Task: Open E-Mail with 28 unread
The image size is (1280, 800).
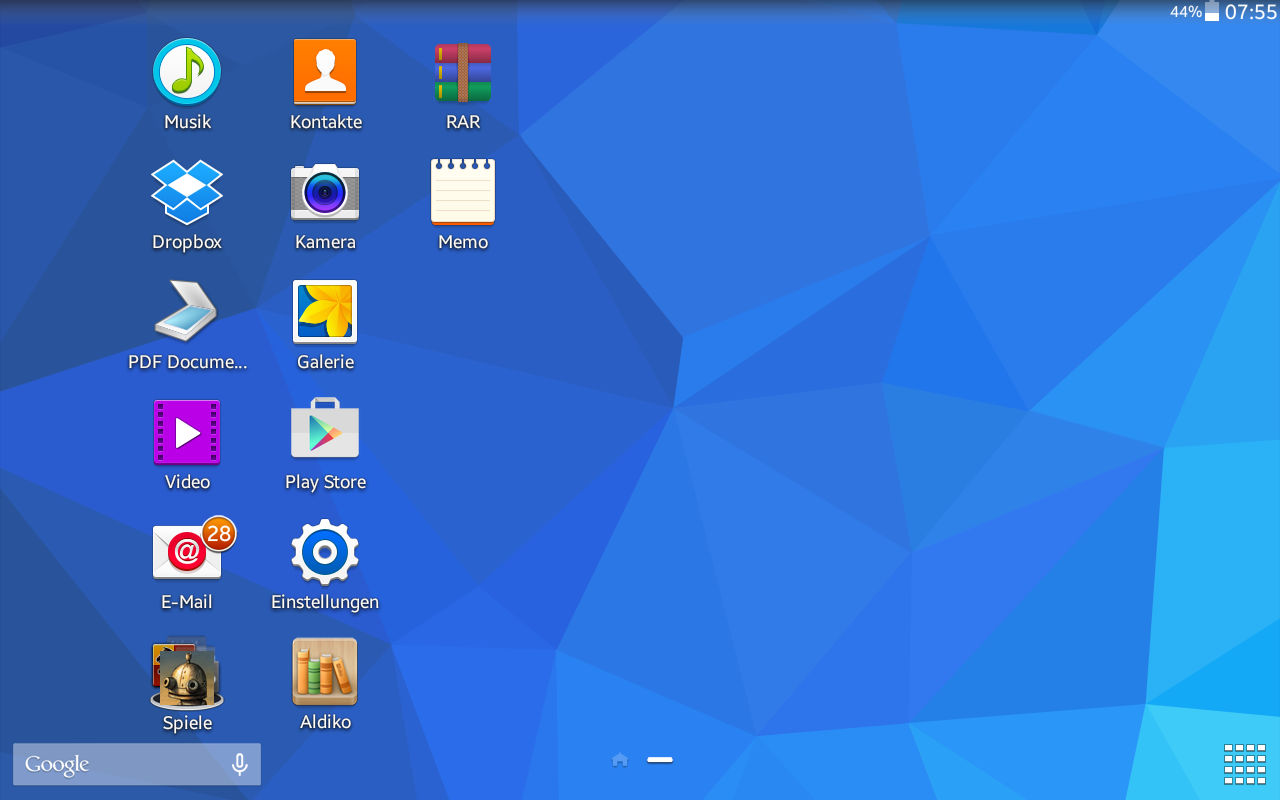Action: click(x=187, y=552)
